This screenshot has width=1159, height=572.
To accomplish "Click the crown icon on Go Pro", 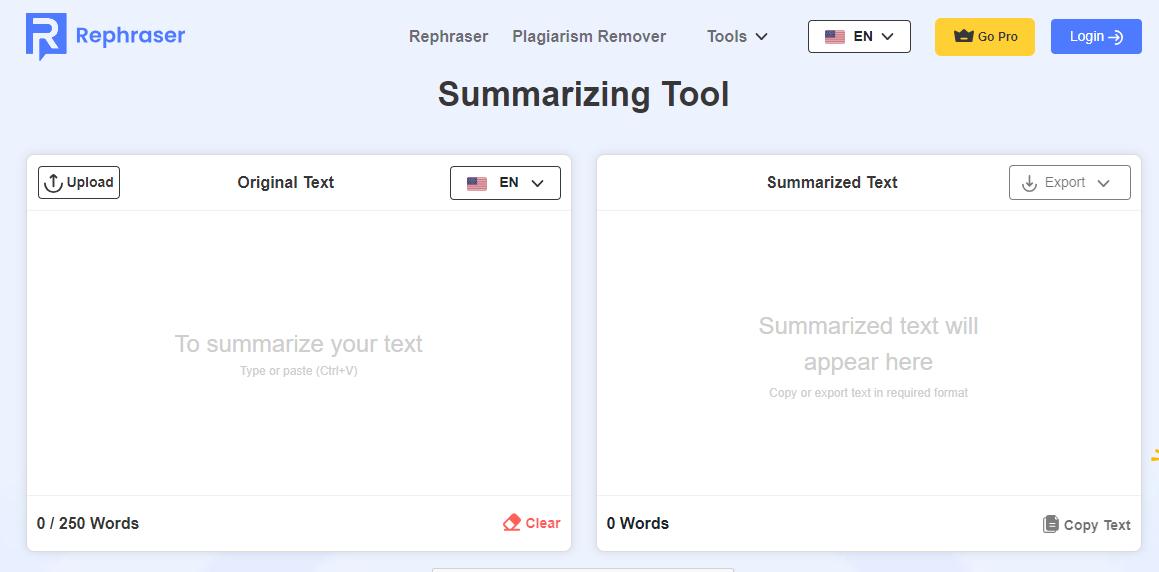I will [x=963, y=37].
